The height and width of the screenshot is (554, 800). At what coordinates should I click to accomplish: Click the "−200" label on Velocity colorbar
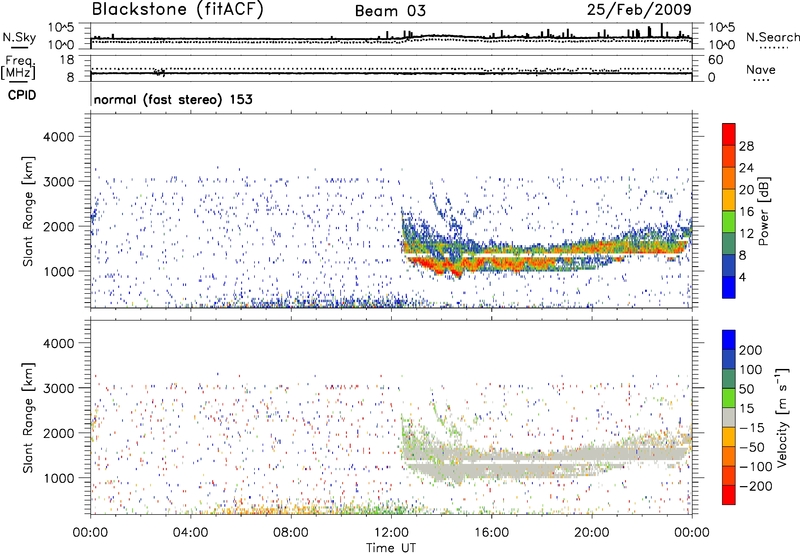point(755,486)
